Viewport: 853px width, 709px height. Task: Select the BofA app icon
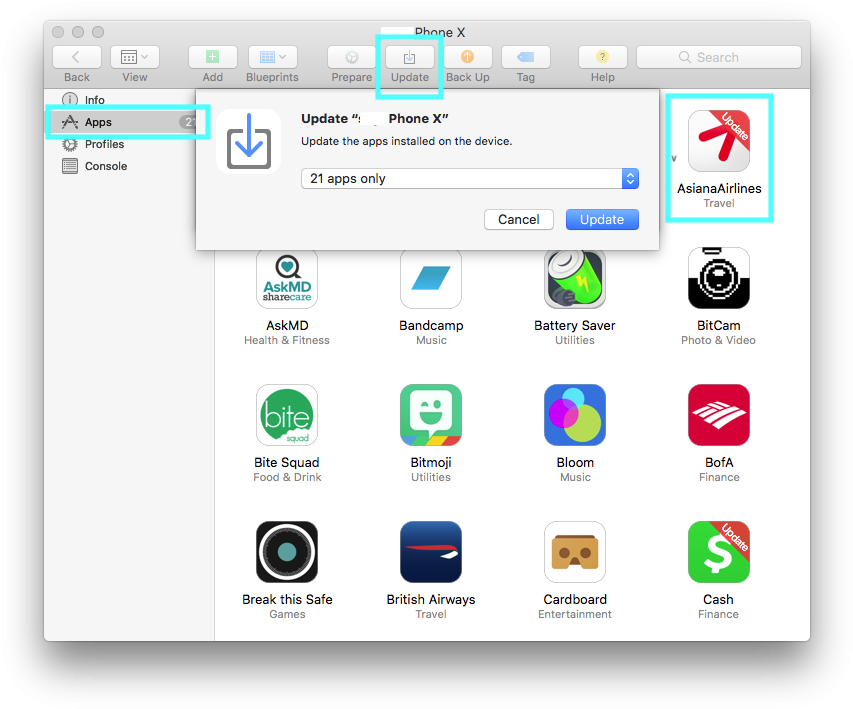(x=719, y=415)
